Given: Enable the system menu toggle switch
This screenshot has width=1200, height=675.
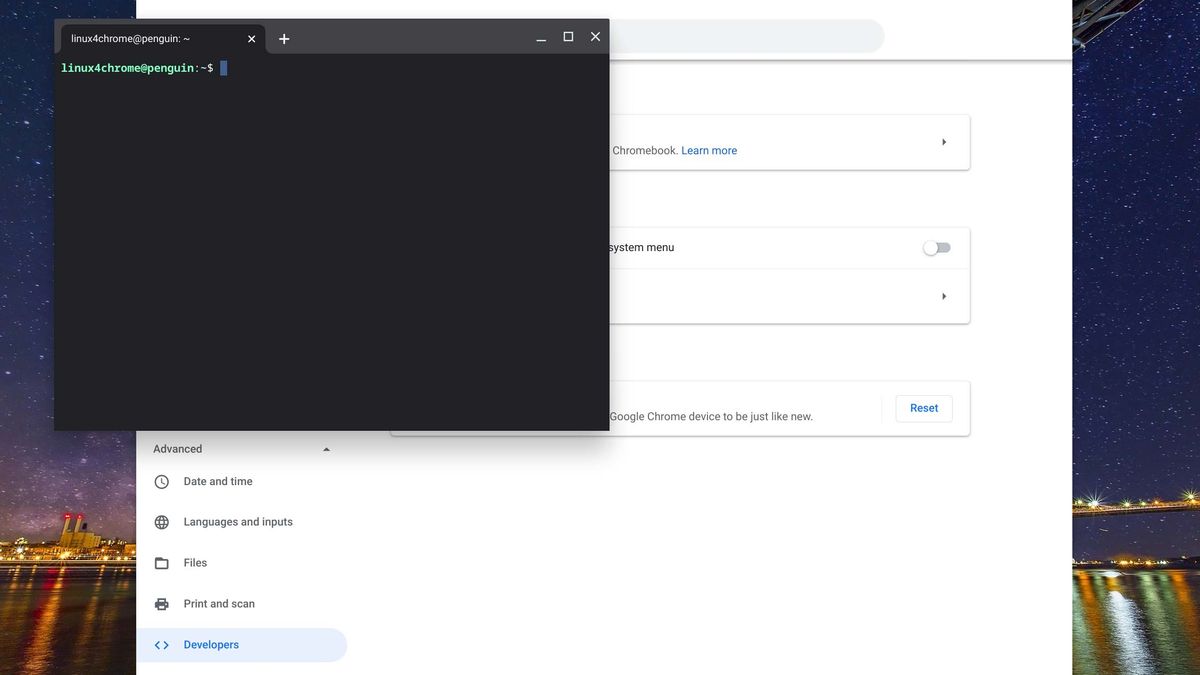Looking at the screenshot, I should (935, 247).
